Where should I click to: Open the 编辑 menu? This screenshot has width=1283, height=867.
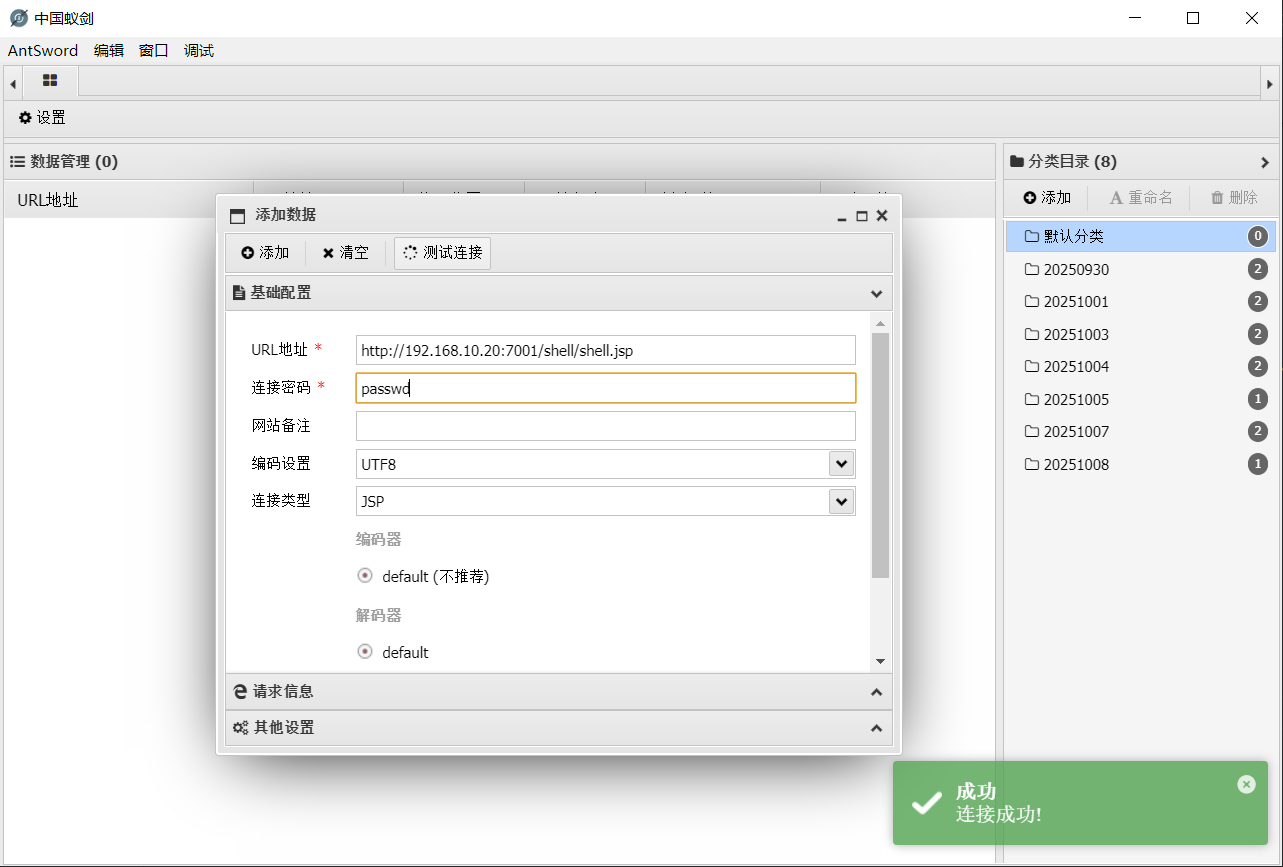click(109, 51)
